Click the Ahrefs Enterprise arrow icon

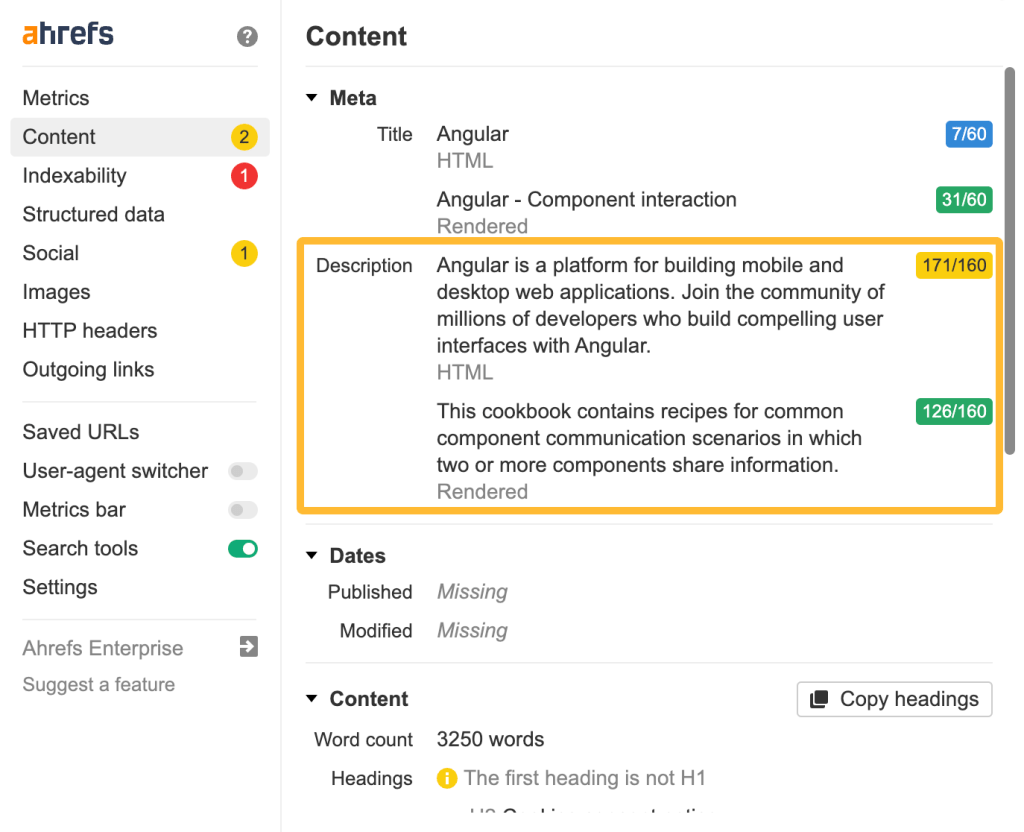point(246,647)
